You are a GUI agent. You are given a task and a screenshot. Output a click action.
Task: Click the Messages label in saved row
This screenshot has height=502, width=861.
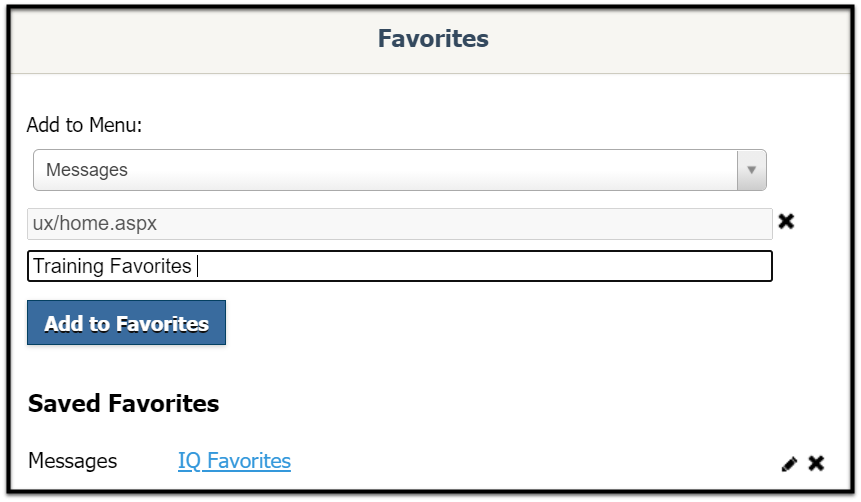[x=72, y=461]
